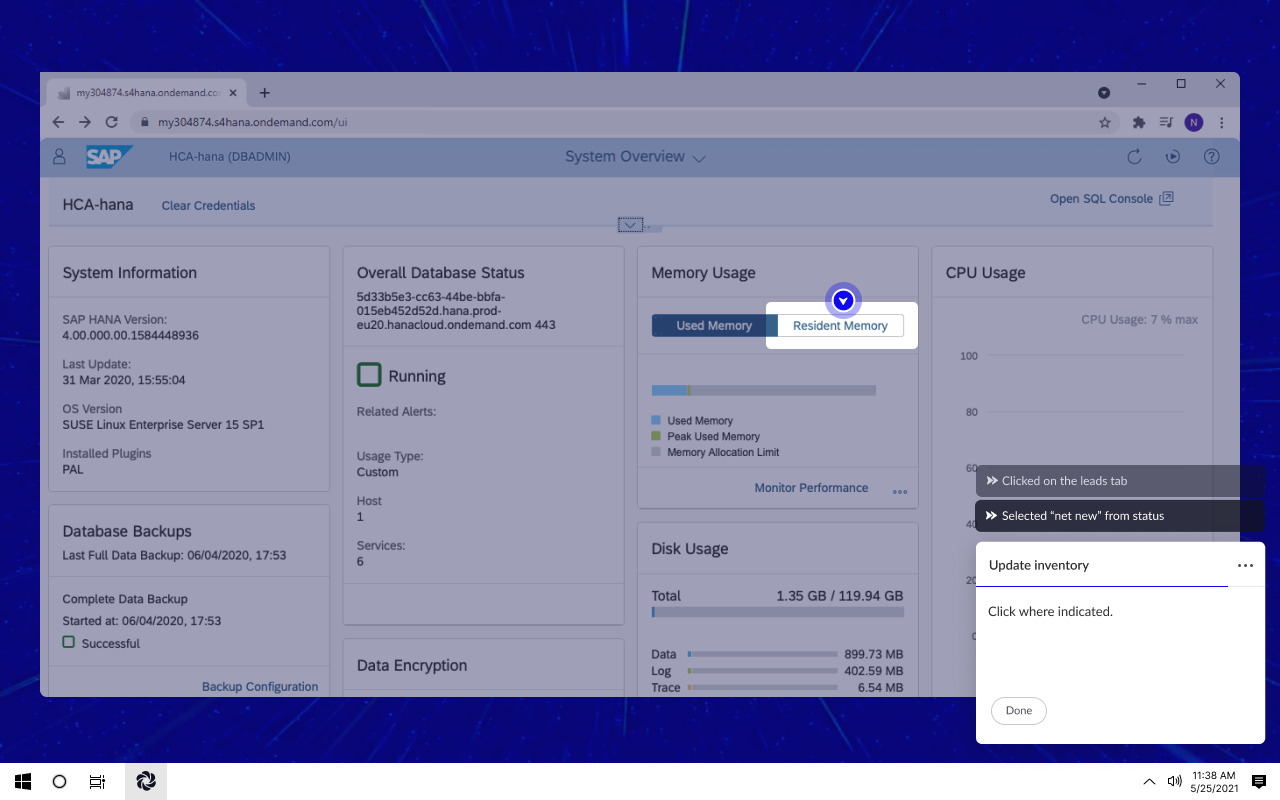Viewport: 1280px width, 800px height.
Task: Reload the page in Chrome
Action: point(112,122)
